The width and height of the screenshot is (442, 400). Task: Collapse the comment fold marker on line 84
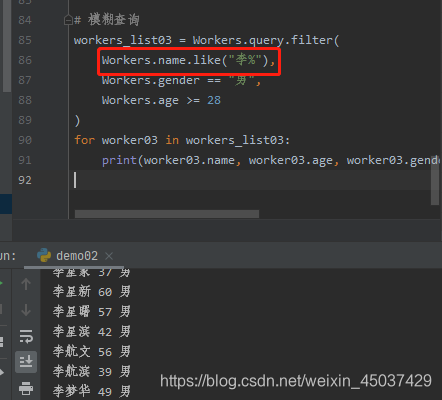click(x=68, y=20)
